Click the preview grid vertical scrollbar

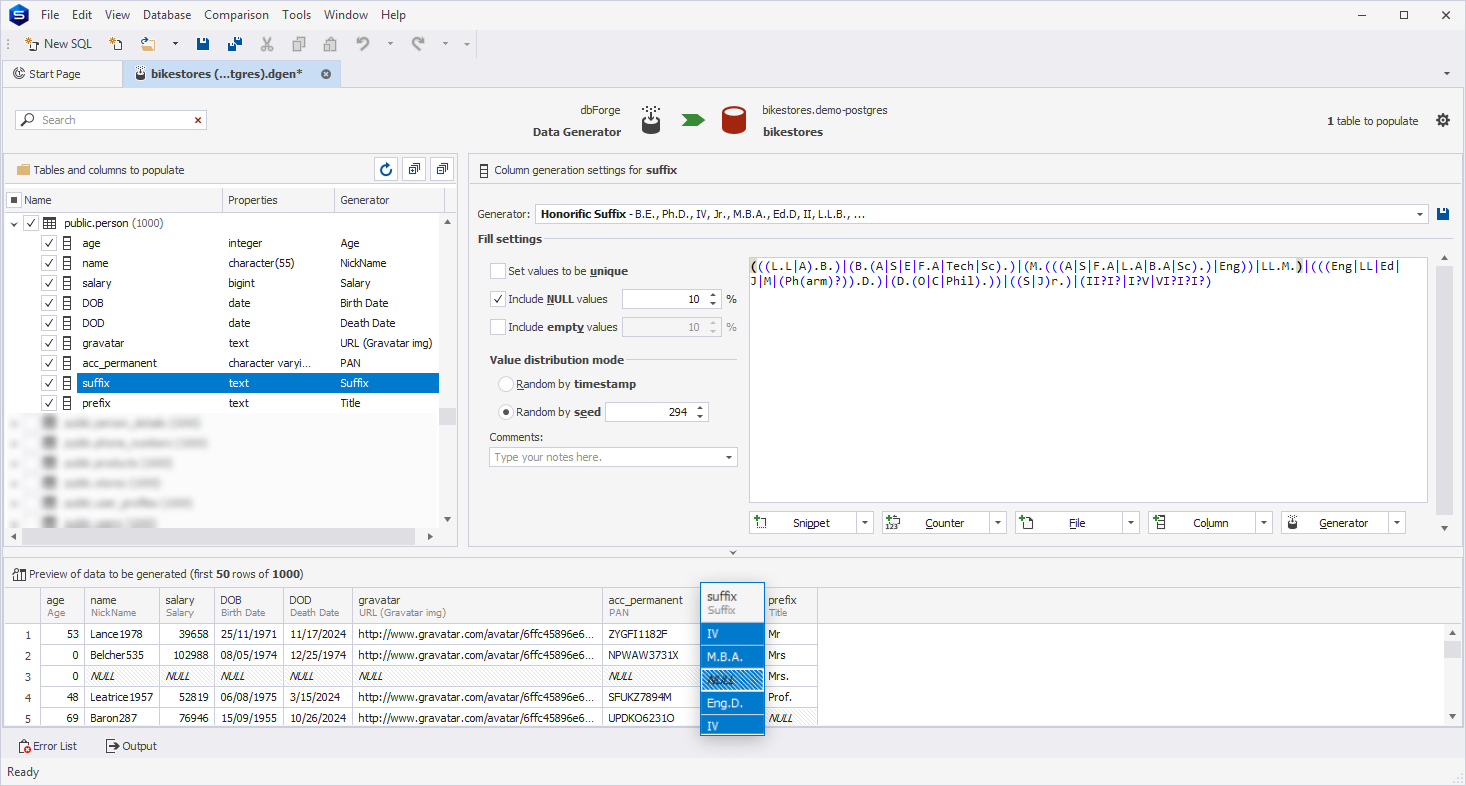(x=1451, y=650)
